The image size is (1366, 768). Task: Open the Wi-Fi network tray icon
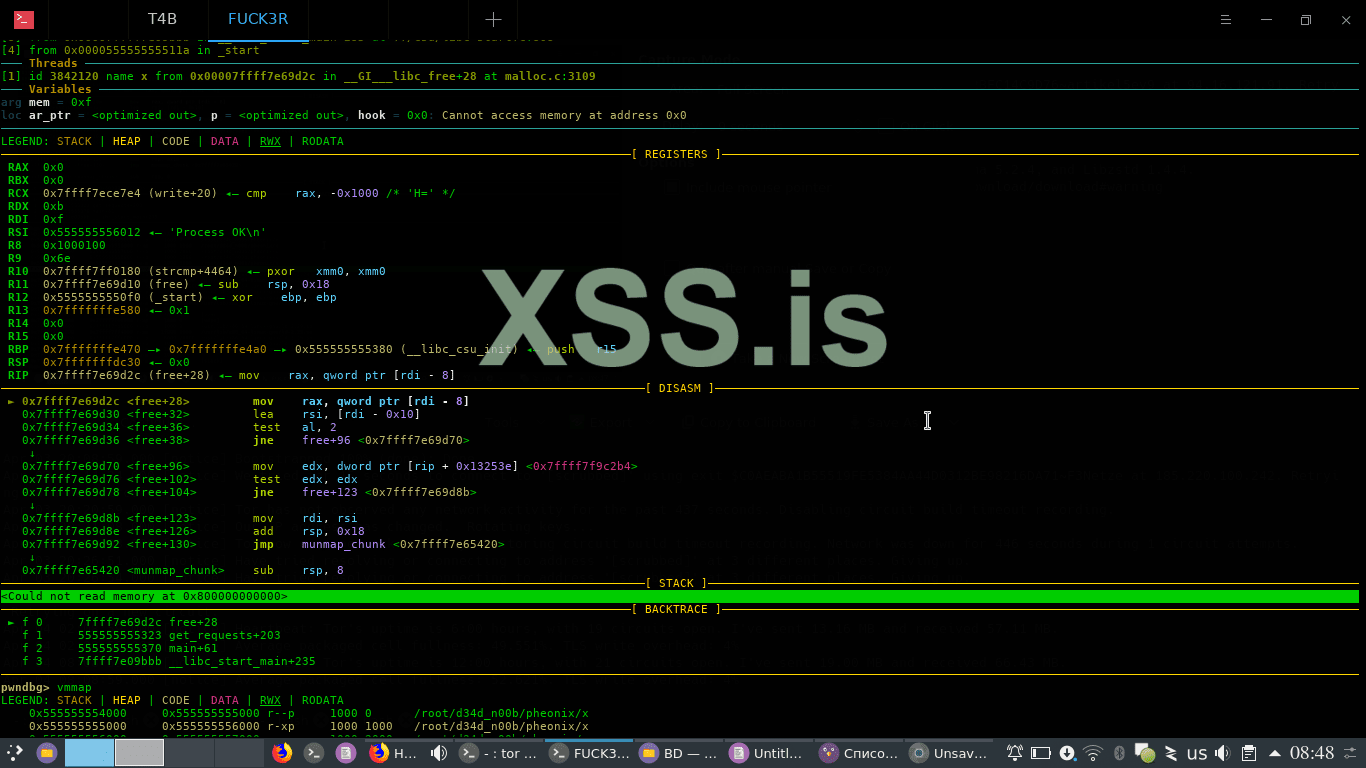[1093, 753]
